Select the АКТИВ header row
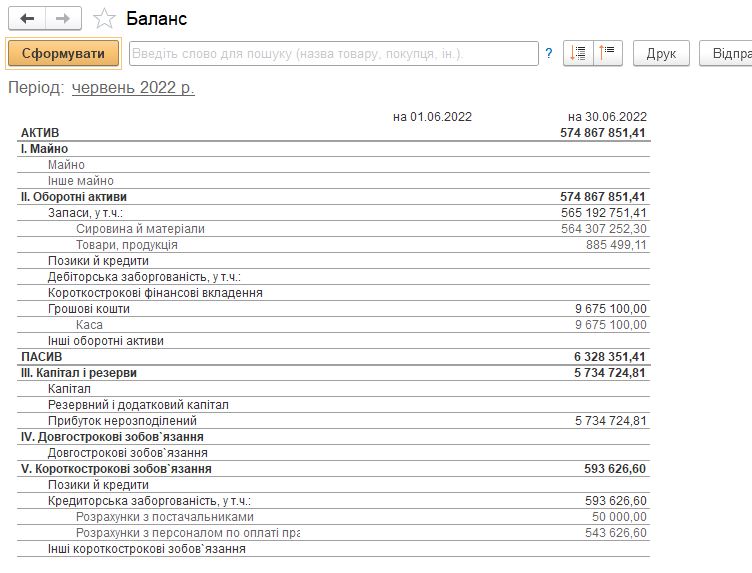This screenshot has height=573, width=752. [334, 133]
